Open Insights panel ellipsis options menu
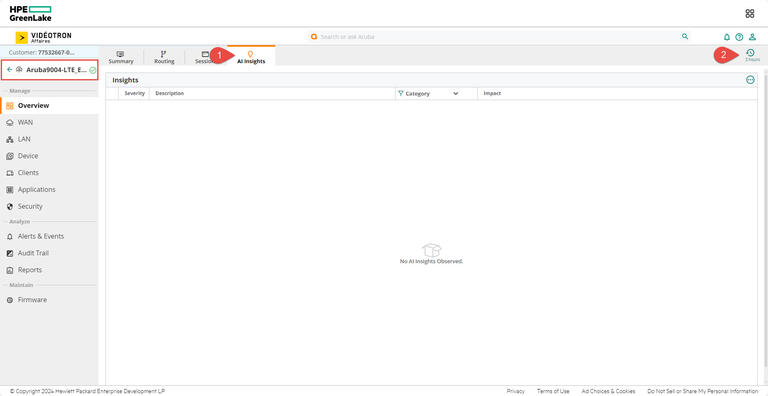The width and height of the screenshot is (768, 396). click(750, 80)
